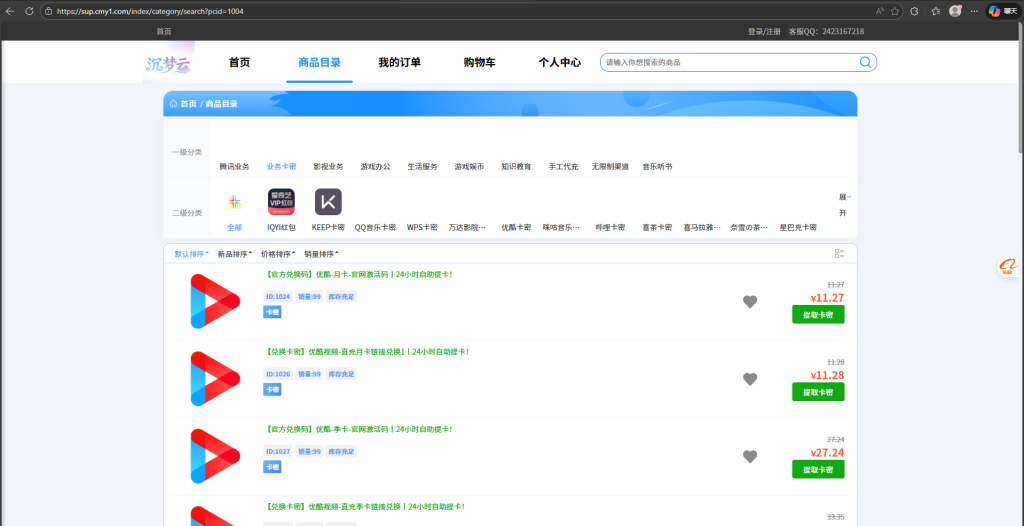Click the search magnifier icon
Viewport: 1024px width, 526px height.
pyautogui.click(x=865, y=62)
